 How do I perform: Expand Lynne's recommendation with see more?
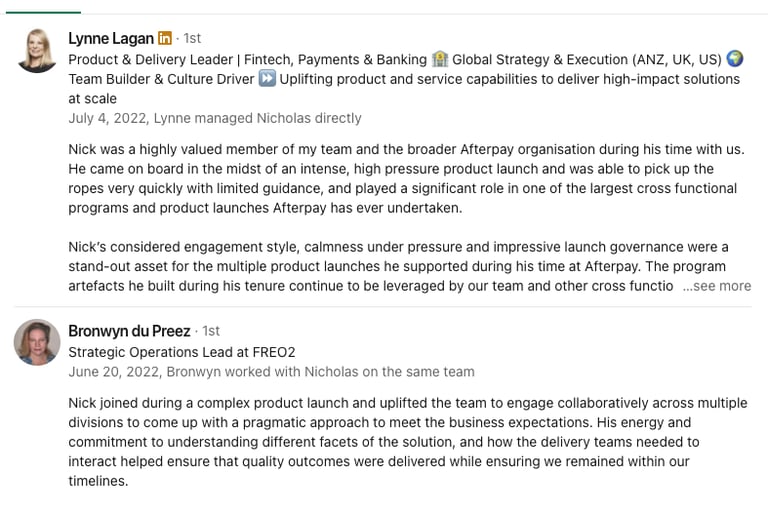pos(717,286)
